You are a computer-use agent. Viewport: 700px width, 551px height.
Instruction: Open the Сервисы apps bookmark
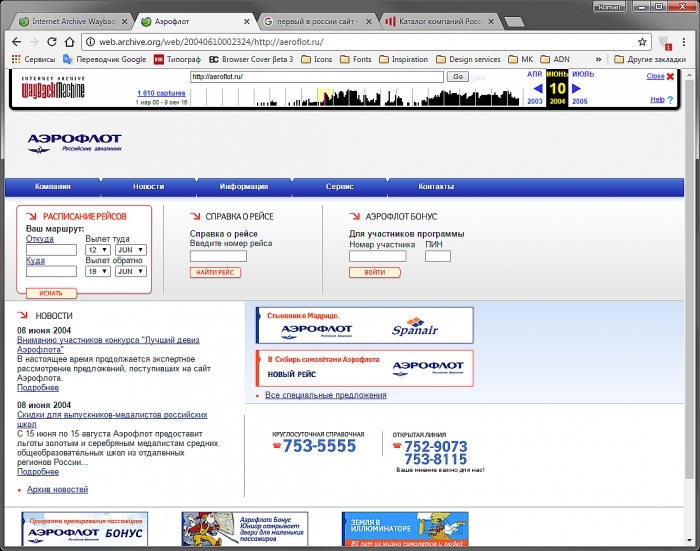(33, 59)
